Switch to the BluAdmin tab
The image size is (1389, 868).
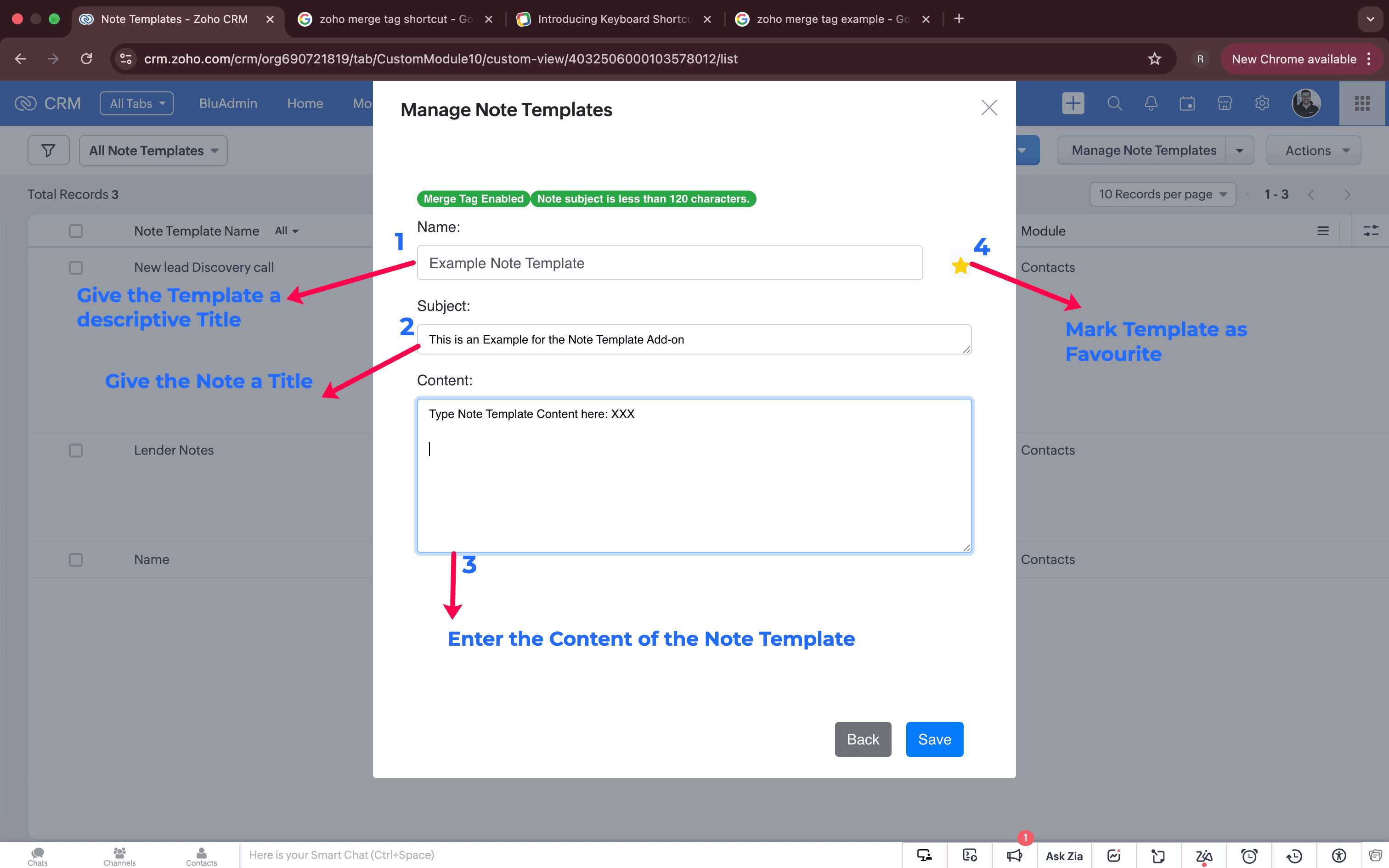228,103
